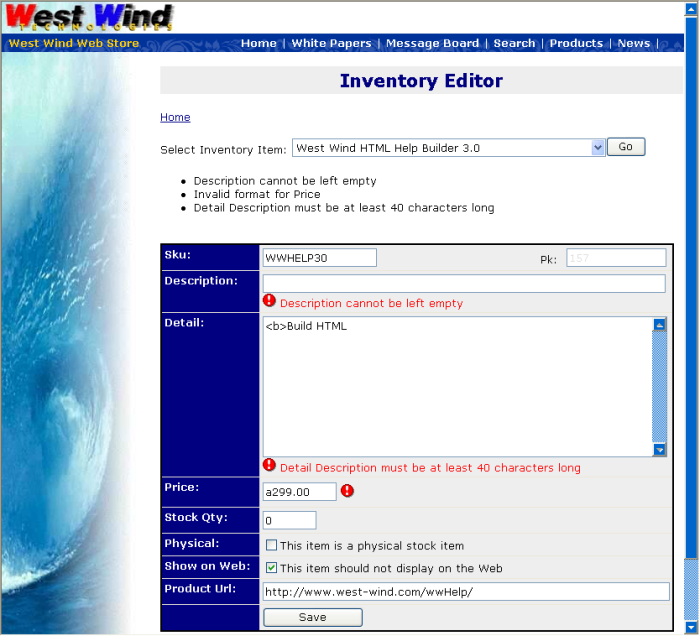Screen dimensions: 700x636
Task: Select Search in the top navigation
Action: (x=514, y=43)
